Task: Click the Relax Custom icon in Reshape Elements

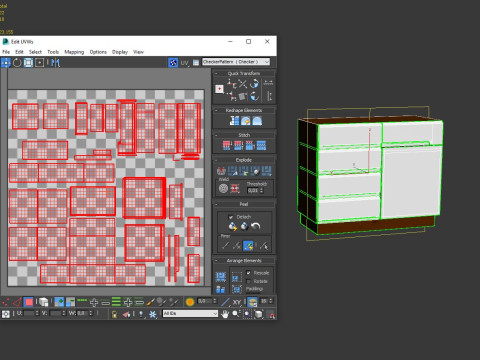Action: 257,121
